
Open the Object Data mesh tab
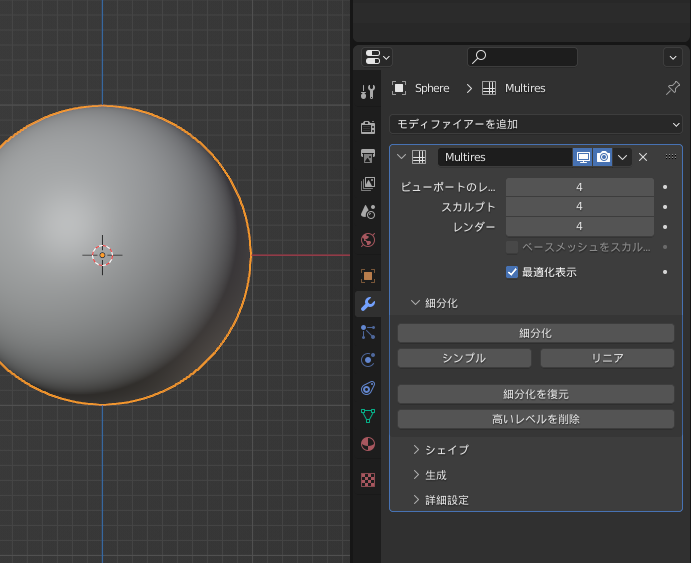point(368,416)
